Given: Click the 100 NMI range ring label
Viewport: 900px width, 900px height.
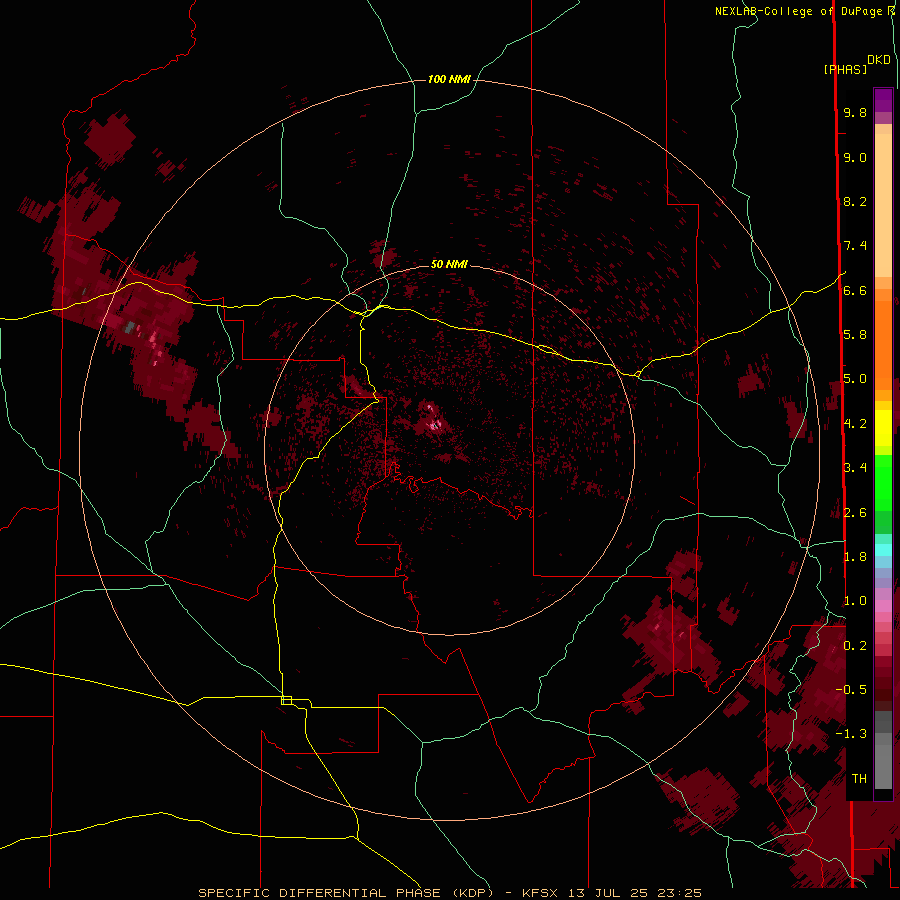Looking at the screenshot, I should tap(449, 79).
